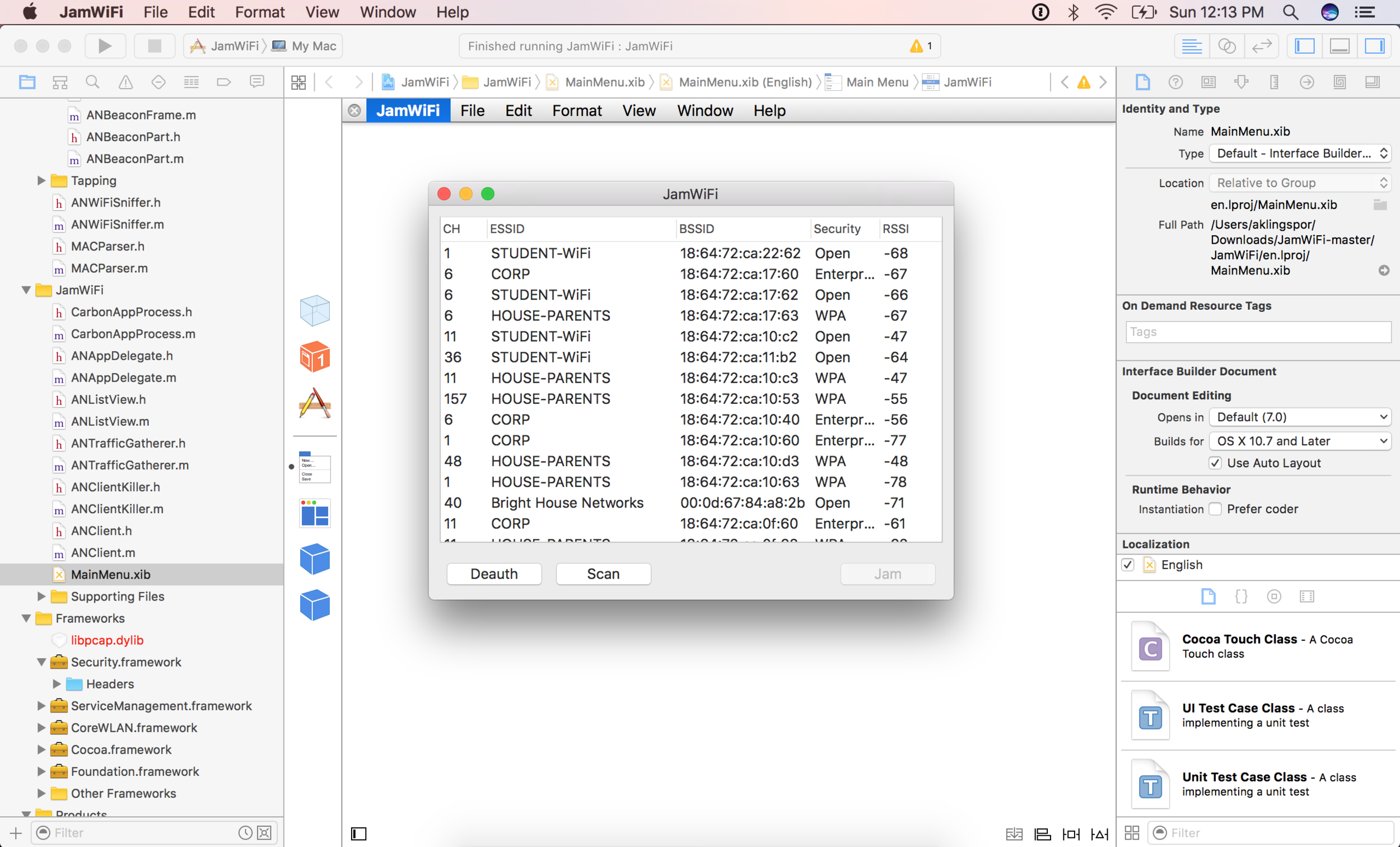Show the Size inspector ruler icon
Screen dimensions: 1400x847
click(x=1275, y=82)
